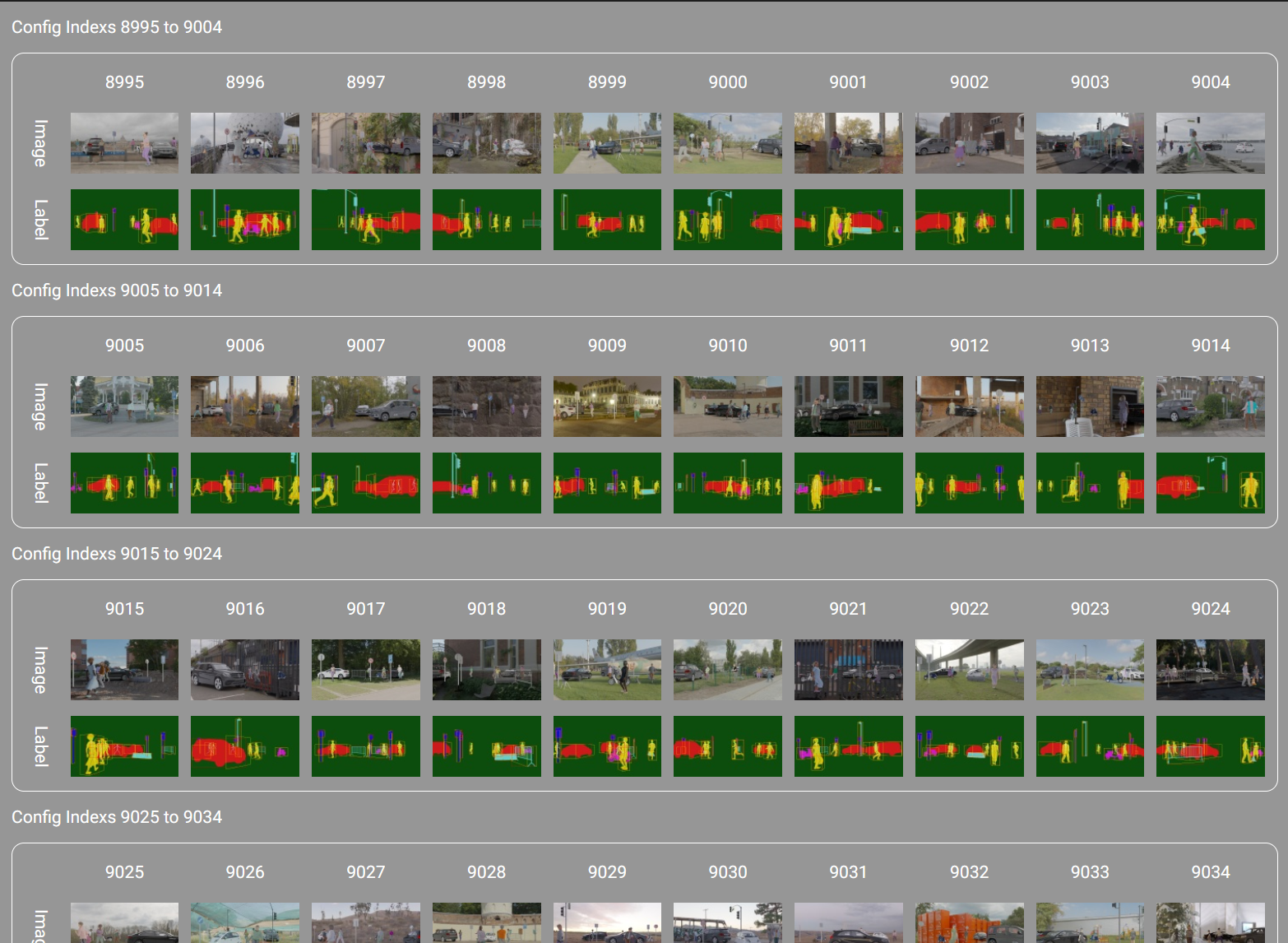Open night scene image for 9009
Image resolution: width=1288 pixels, height=943 pixels.
[607, 406]
